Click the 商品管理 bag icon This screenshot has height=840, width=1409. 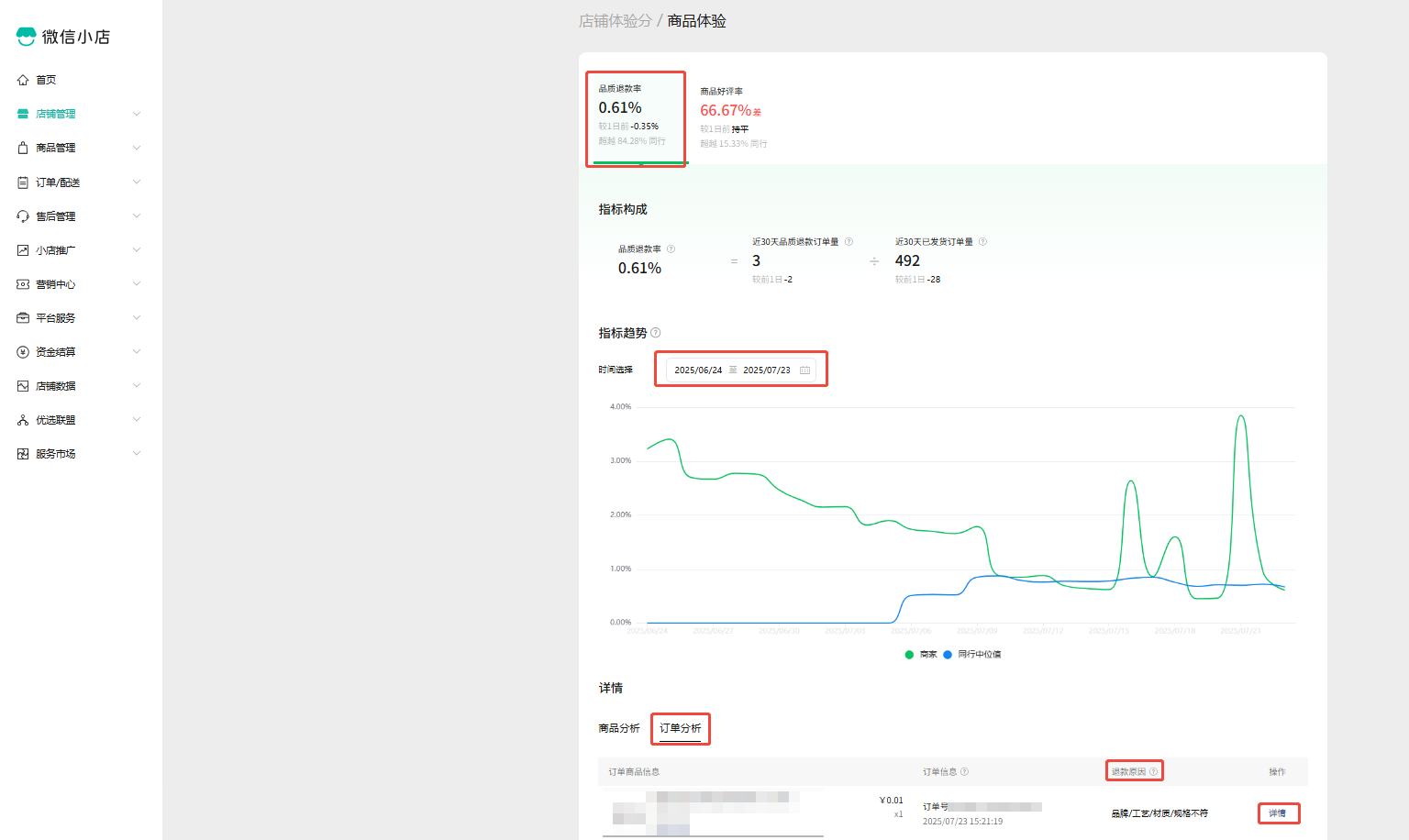tap(23, 148)
